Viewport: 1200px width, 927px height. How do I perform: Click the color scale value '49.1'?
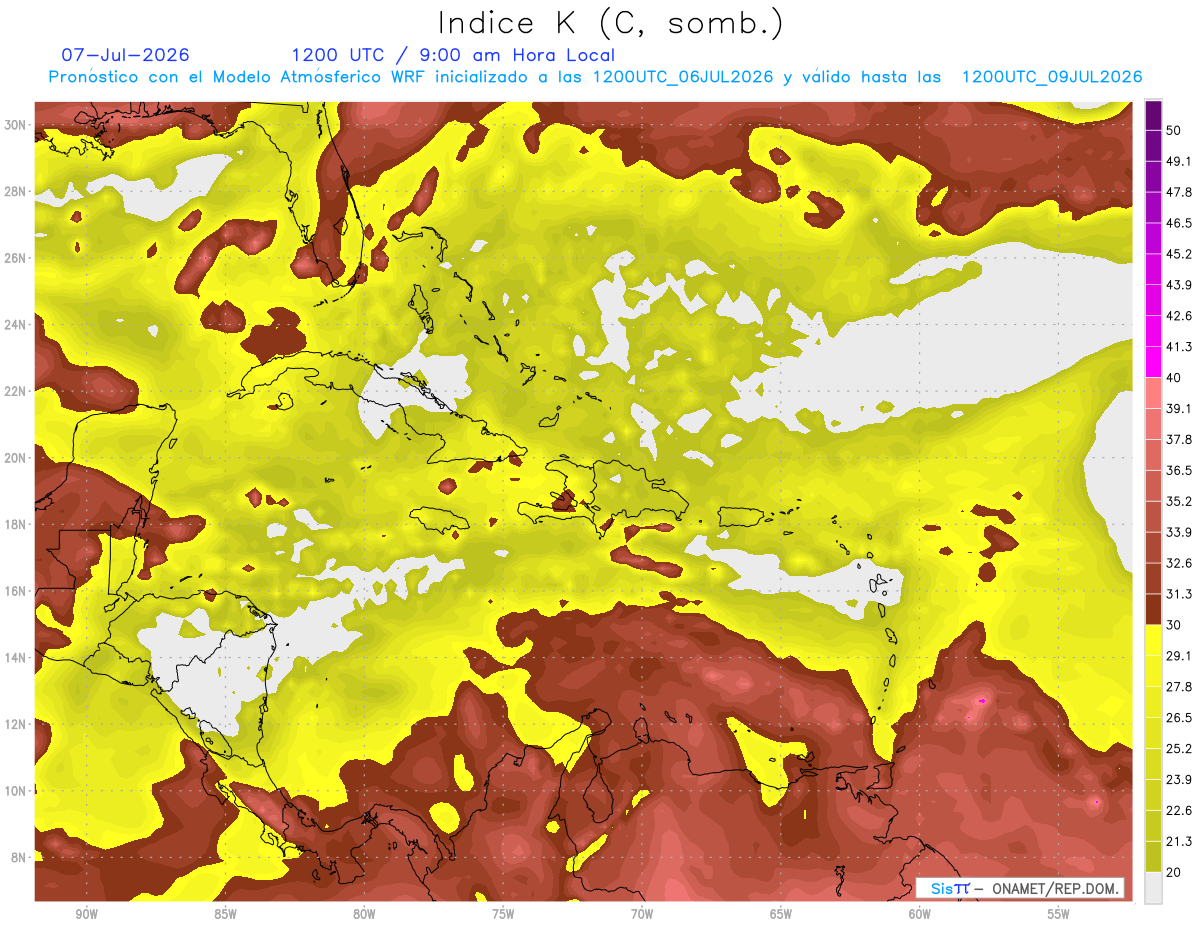point(1179,161)
